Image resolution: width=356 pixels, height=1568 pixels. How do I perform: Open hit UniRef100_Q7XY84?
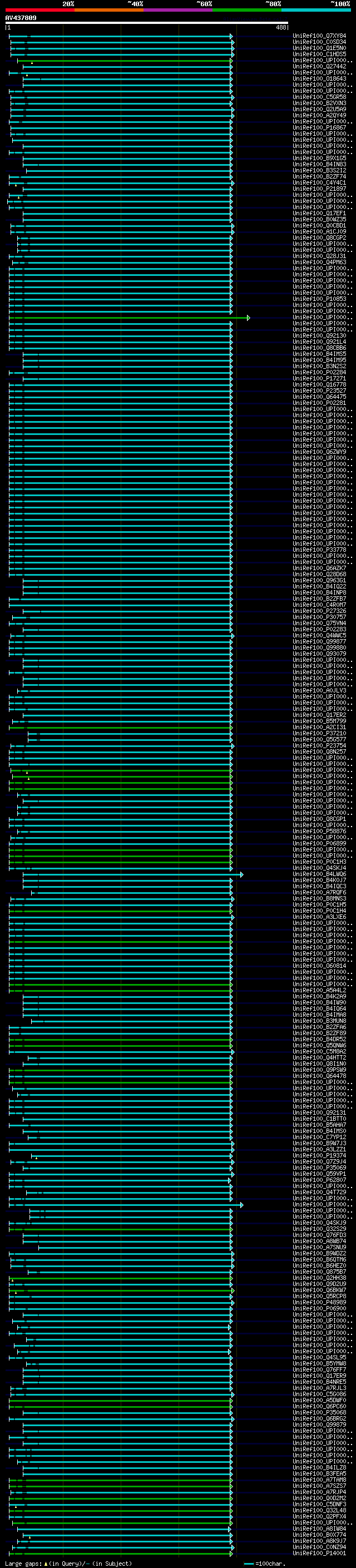[319, 36]
